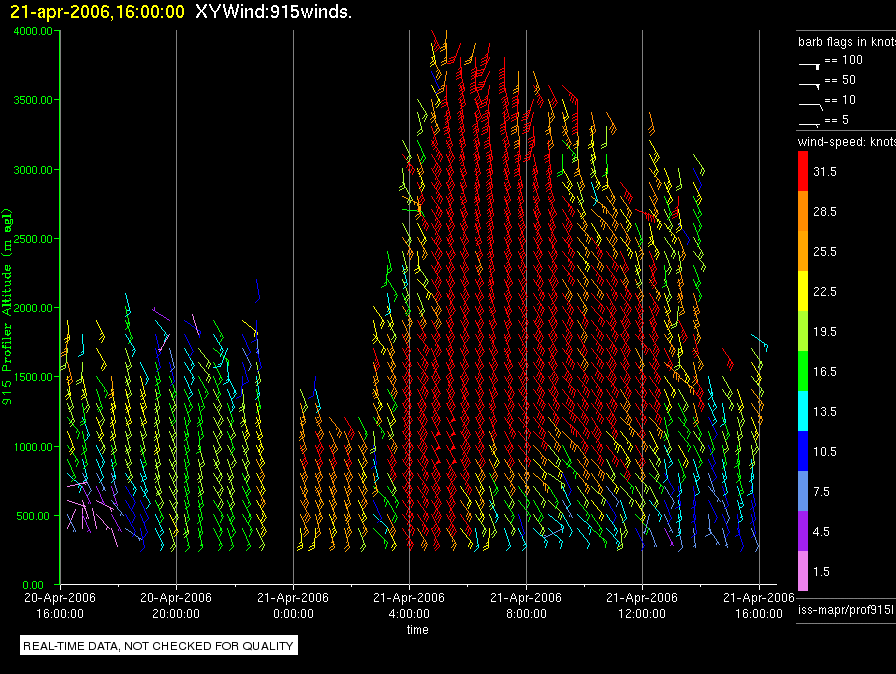The image size is (896, 674).
Task: Pick the red swatch beside 31.5 knots
Action: coord(802,172)
